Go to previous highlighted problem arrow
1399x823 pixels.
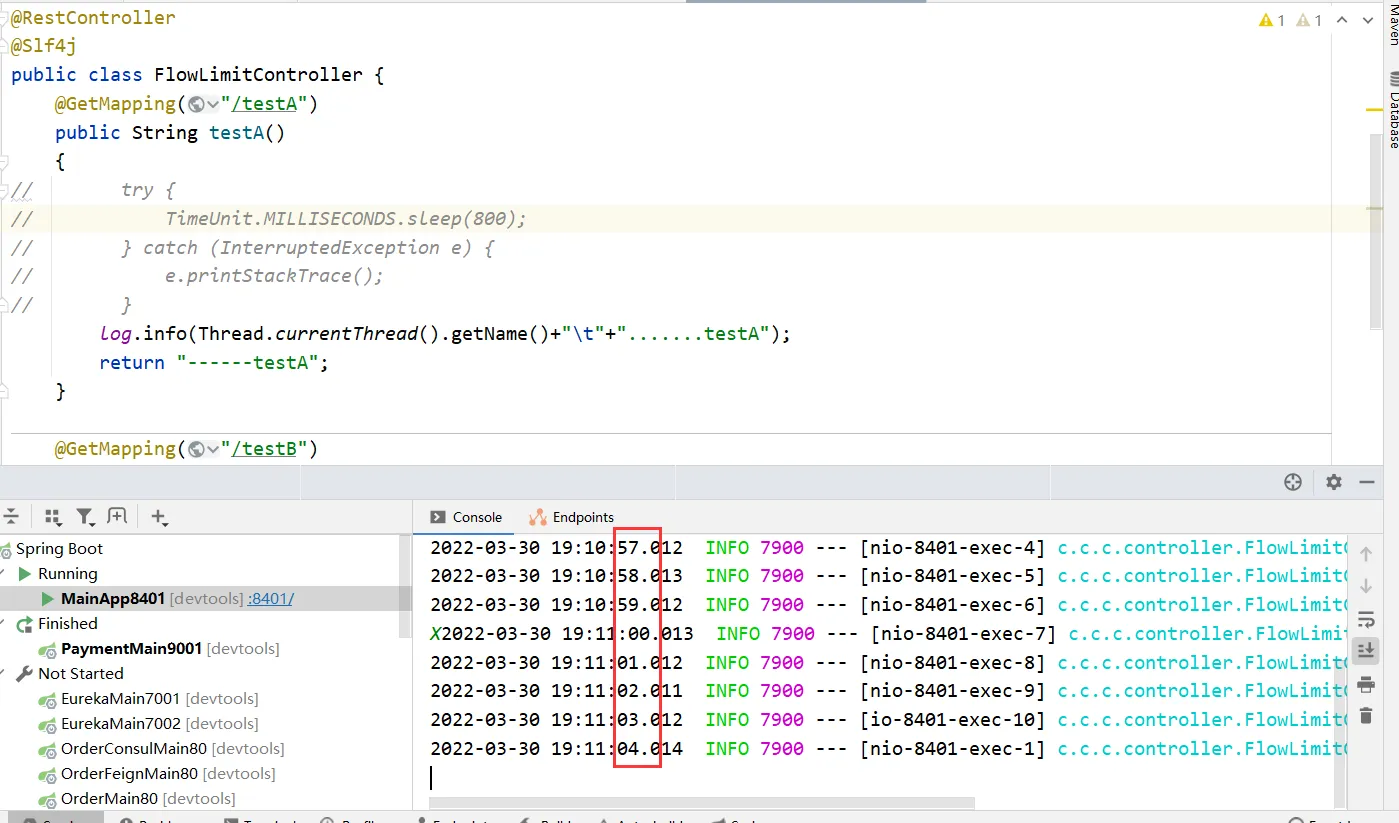click(x=1341, y=20)
